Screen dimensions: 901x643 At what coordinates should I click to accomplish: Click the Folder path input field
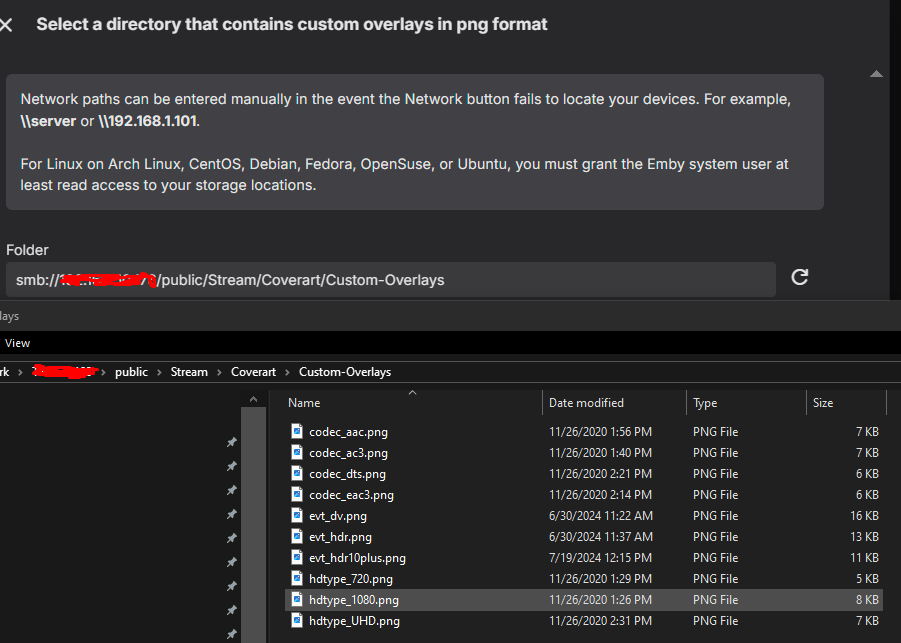pyautogui.click(x=390, y=280)
